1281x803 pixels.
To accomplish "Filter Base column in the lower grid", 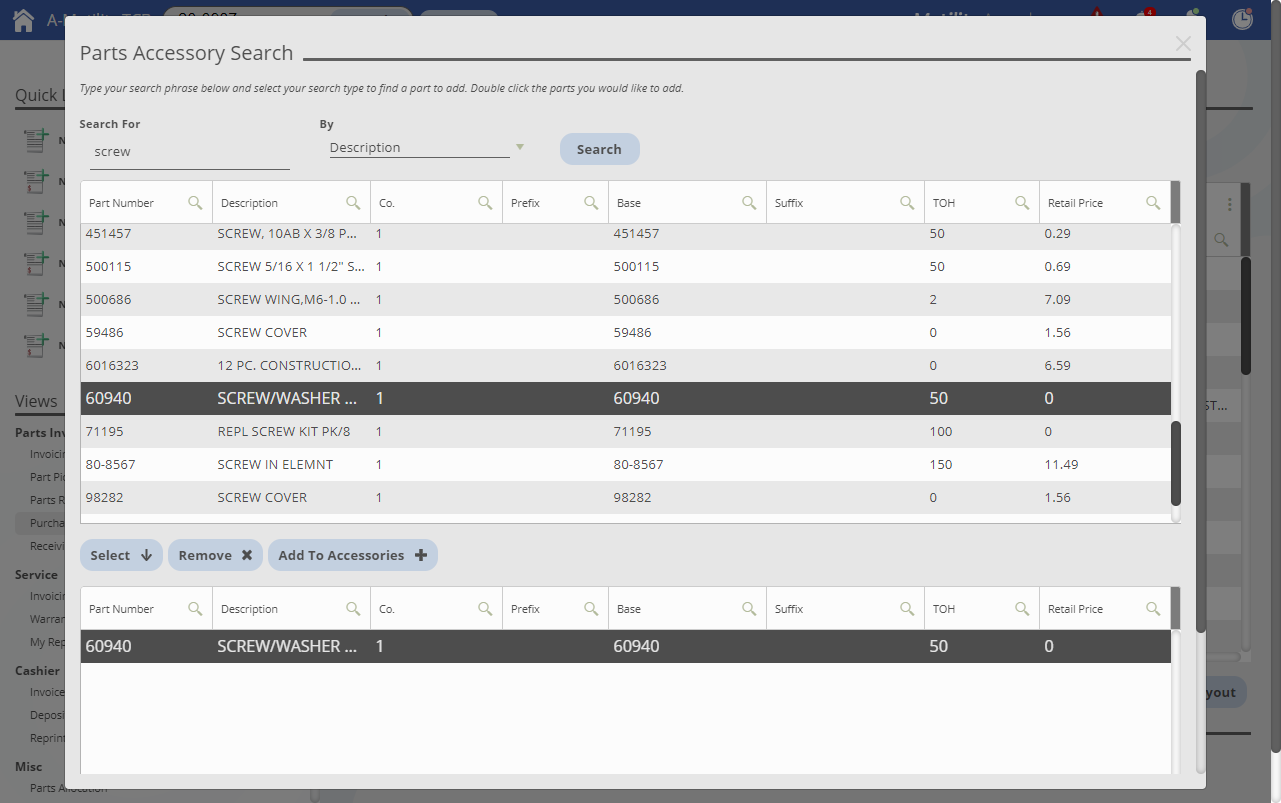I will pos(749,609).
